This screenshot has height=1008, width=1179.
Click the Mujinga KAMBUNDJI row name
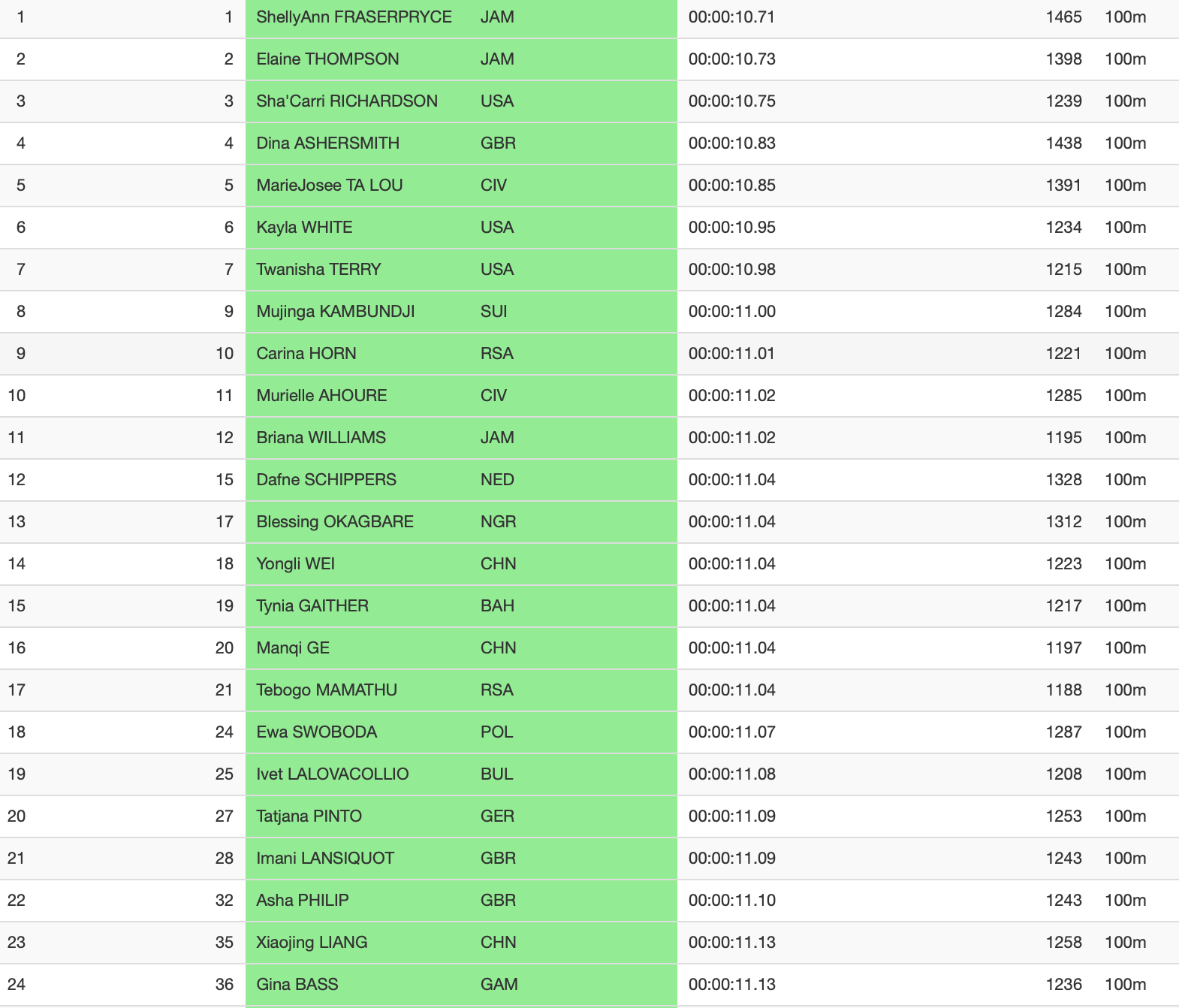[x=335, y=312]
